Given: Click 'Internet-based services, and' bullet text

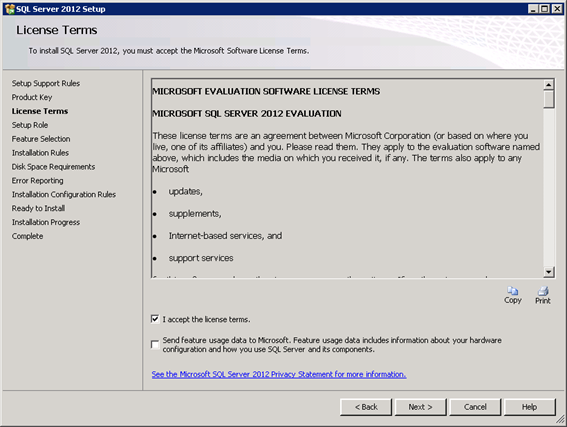Looking at the screenshot, I should pos(225,236).
